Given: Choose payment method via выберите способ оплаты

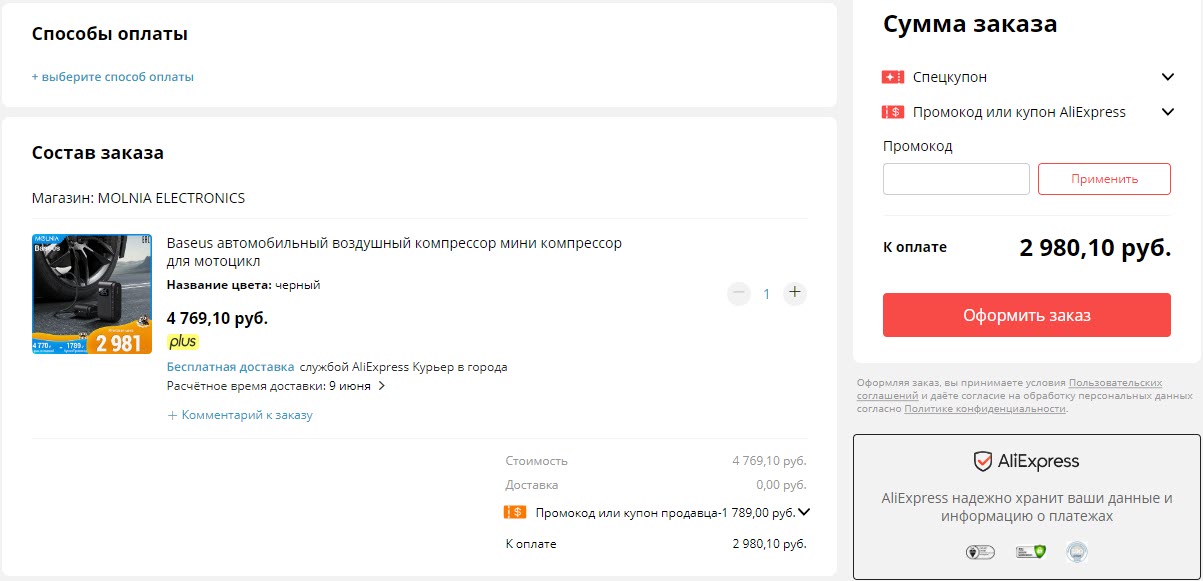Looking at the screenshot, I should 113,77.
